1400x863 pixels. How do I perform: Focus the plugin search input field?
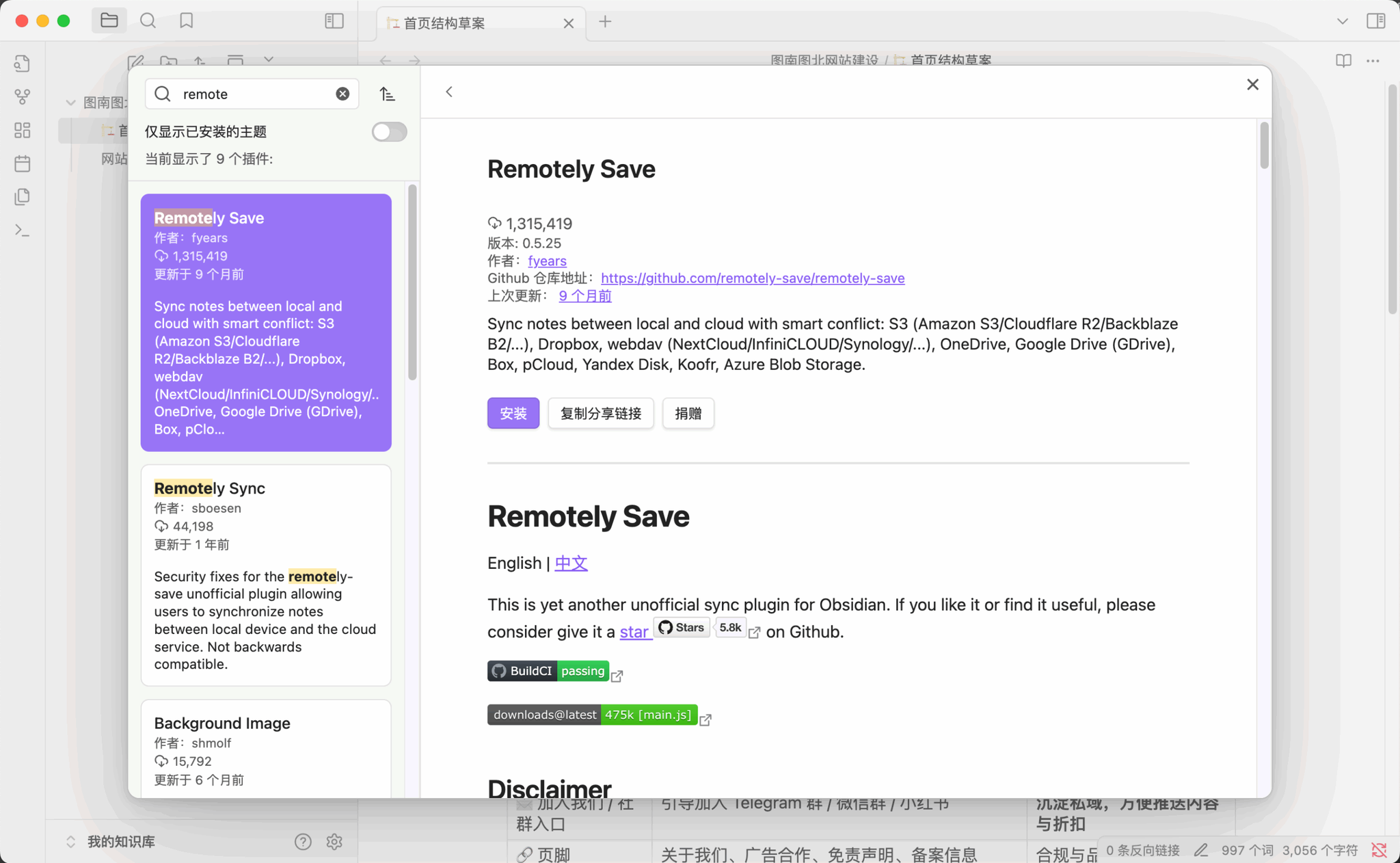pyautogui.click(x=252, y=94)
